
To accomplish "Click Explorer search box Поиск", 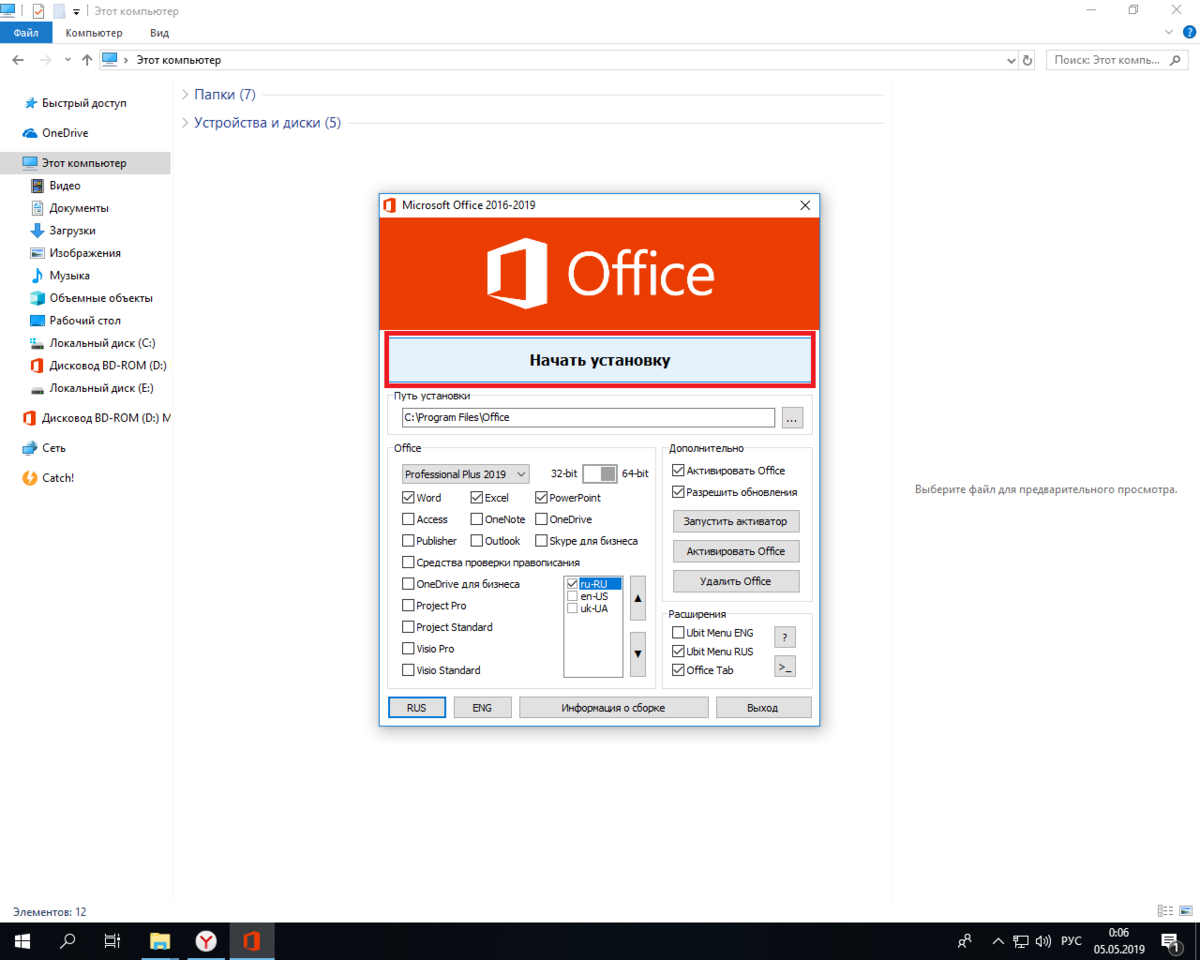I will tap(1117, 60).
